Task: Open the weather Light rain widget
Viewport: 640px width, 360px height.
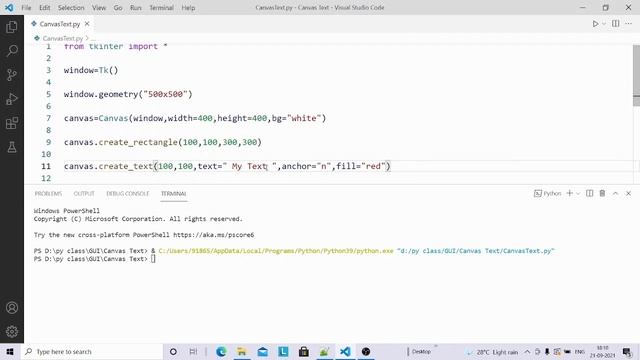Action: tap(493, 352)
